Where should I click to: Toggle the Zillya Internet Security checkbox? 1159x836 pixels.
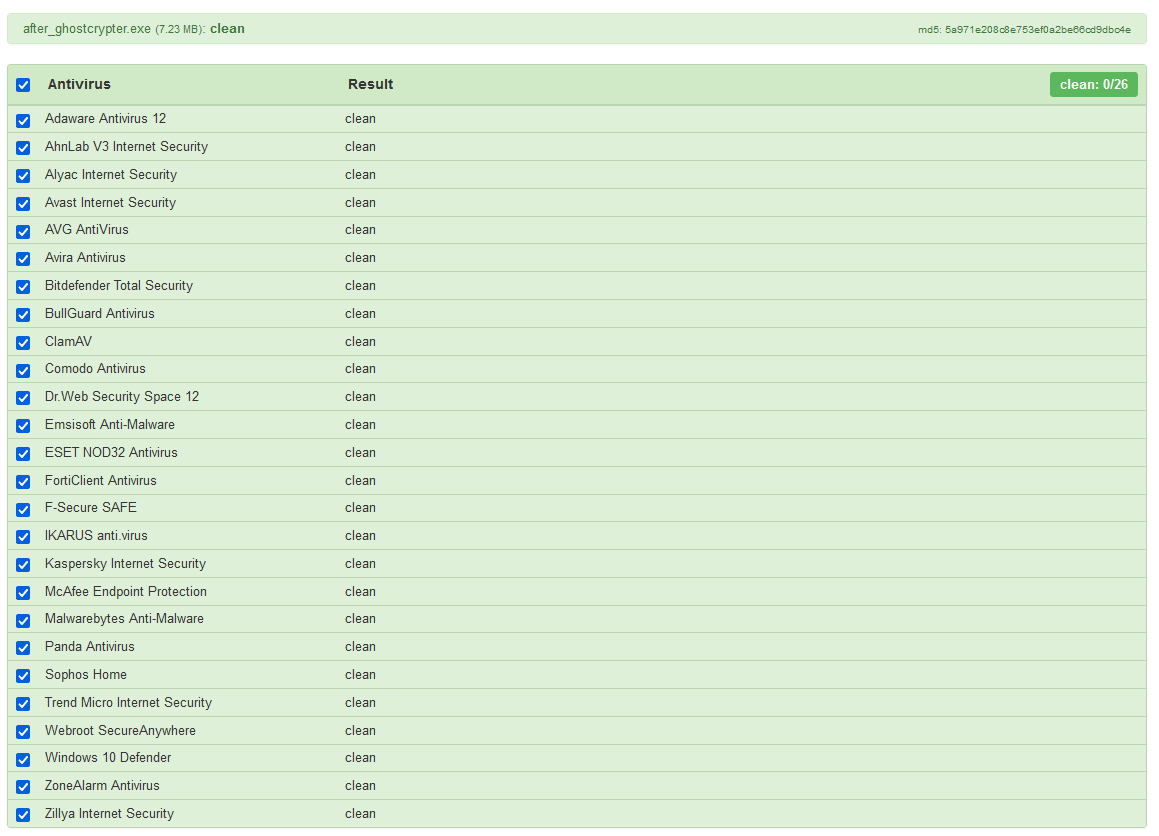click(x=23, y=815)
